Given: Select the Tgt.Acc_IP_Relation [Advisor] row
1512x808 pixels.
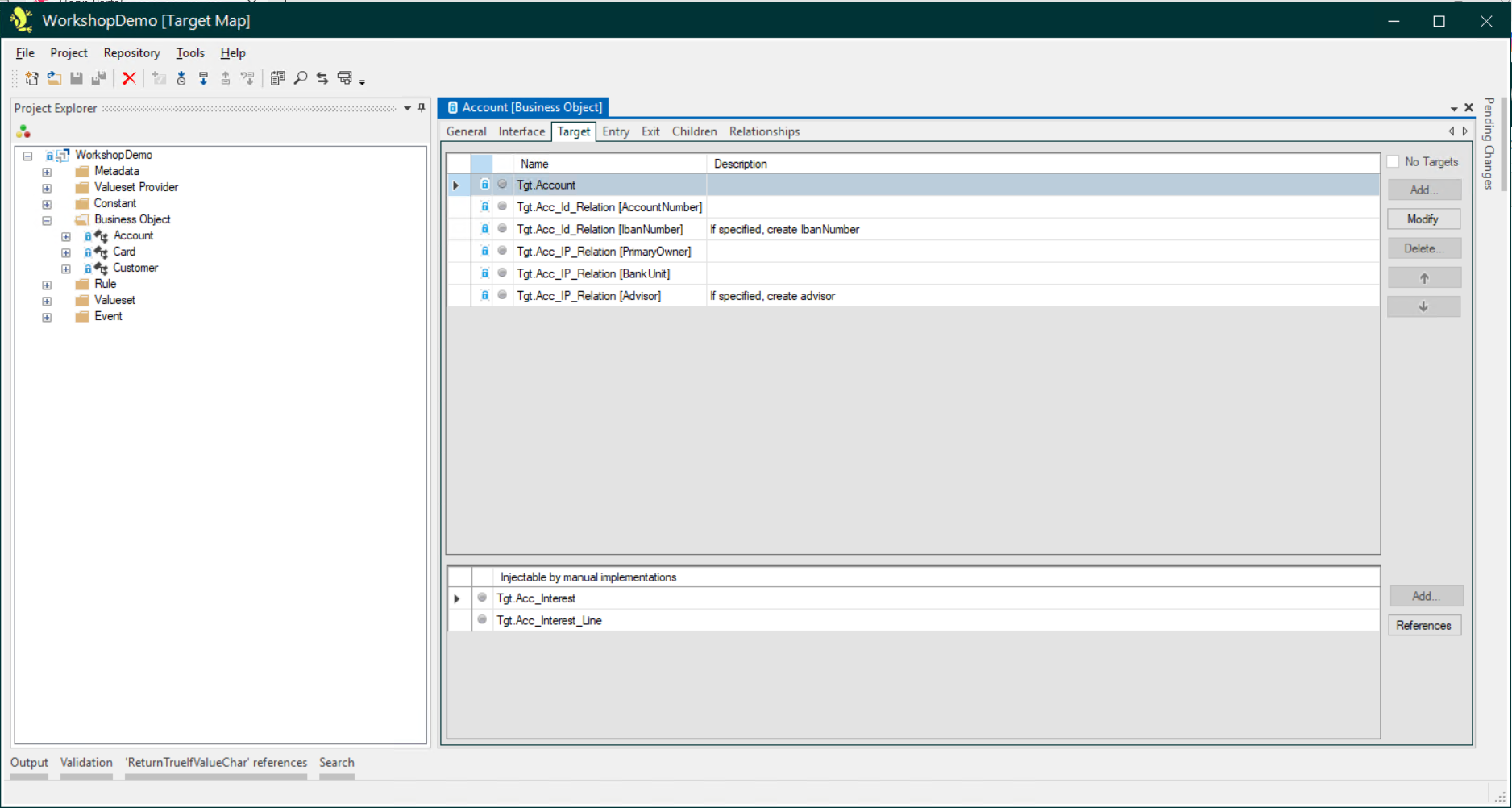Looking at the screenshot, I should coord(588,296).
